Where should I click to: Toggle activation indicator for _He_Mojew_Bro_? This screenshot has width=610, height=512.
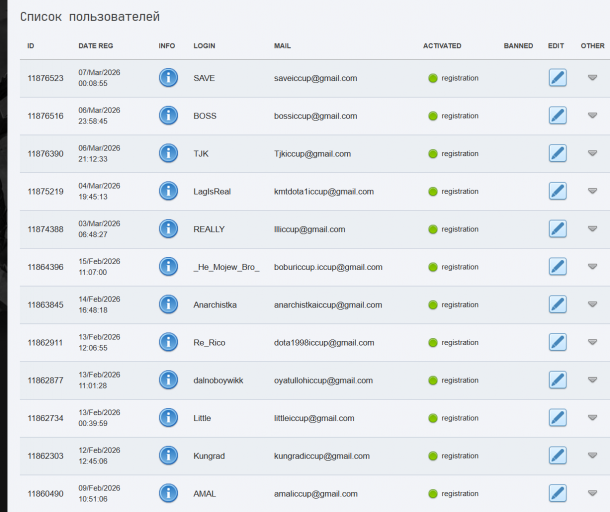[433, 267]
